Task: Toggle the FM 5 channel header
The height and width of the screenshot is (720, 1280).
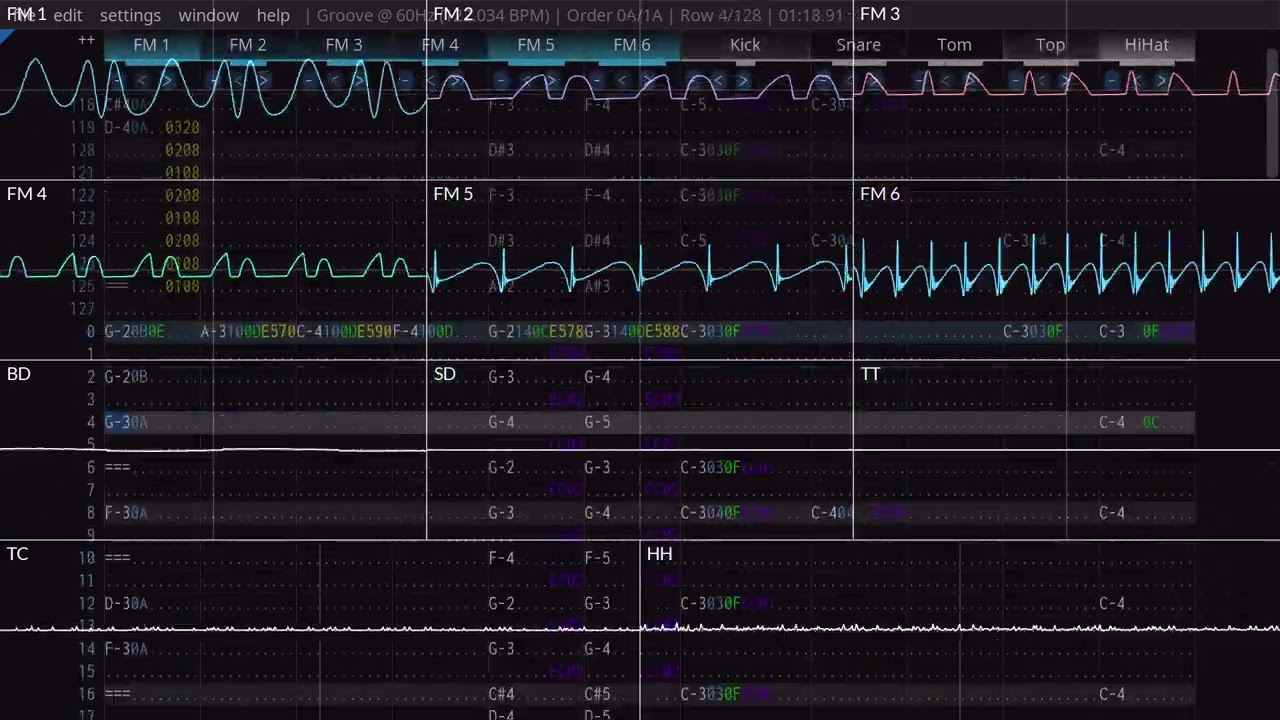Action: tap(535, 45)
